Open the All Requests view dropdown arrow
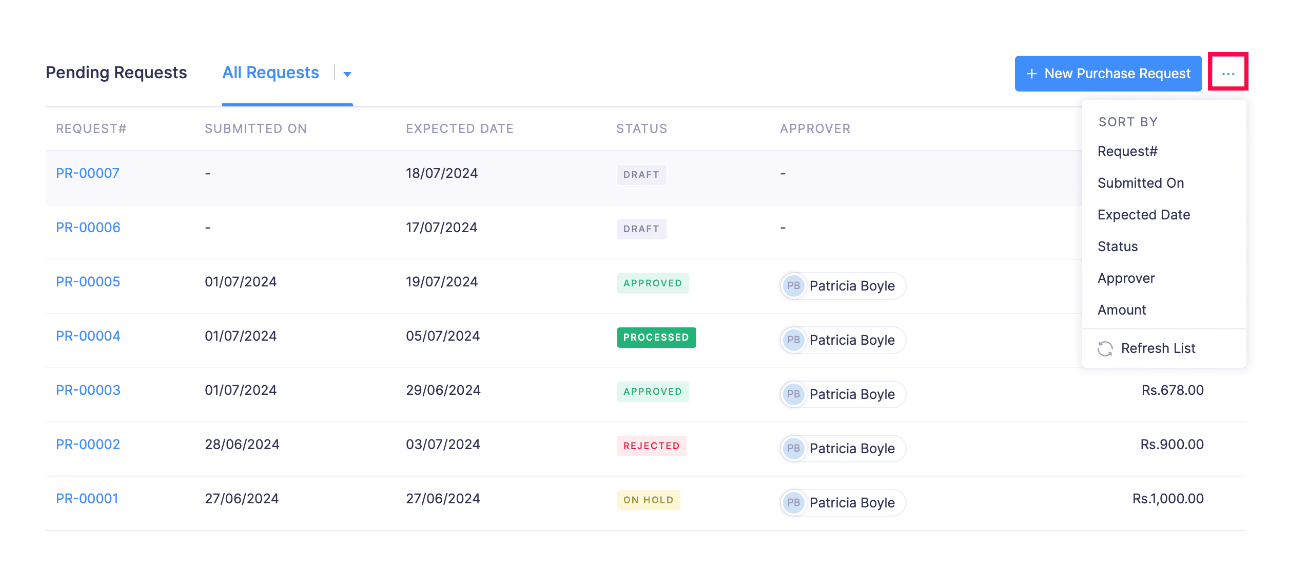The image size is (1300, 576). coord(346,73)
